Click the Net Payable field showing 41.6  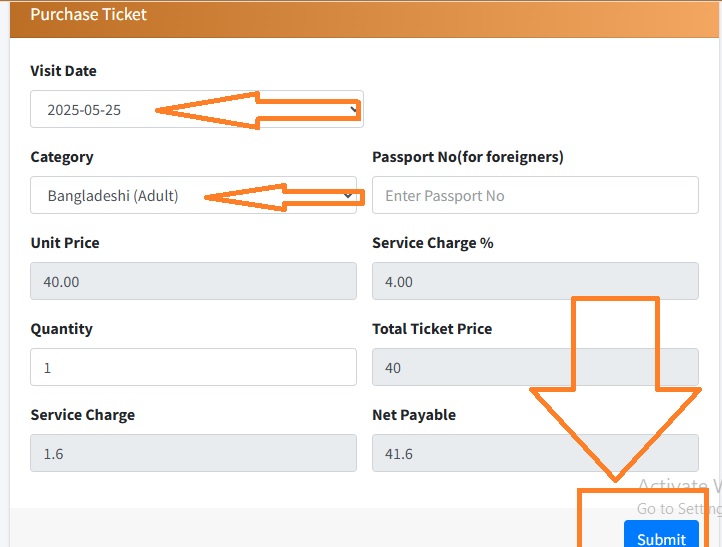(x=535, y=453)
